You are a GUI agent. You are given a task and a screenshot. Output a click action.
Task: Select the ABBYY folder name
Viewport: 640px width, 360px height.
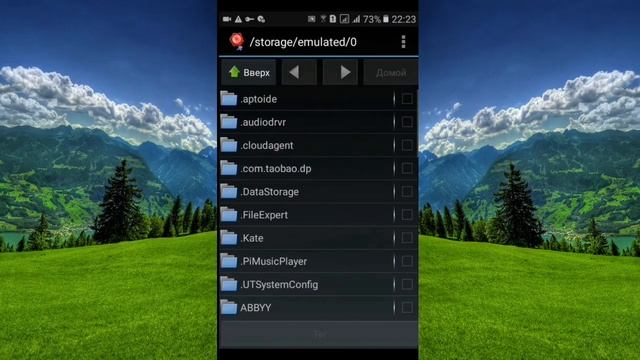(x=256, y=308)
